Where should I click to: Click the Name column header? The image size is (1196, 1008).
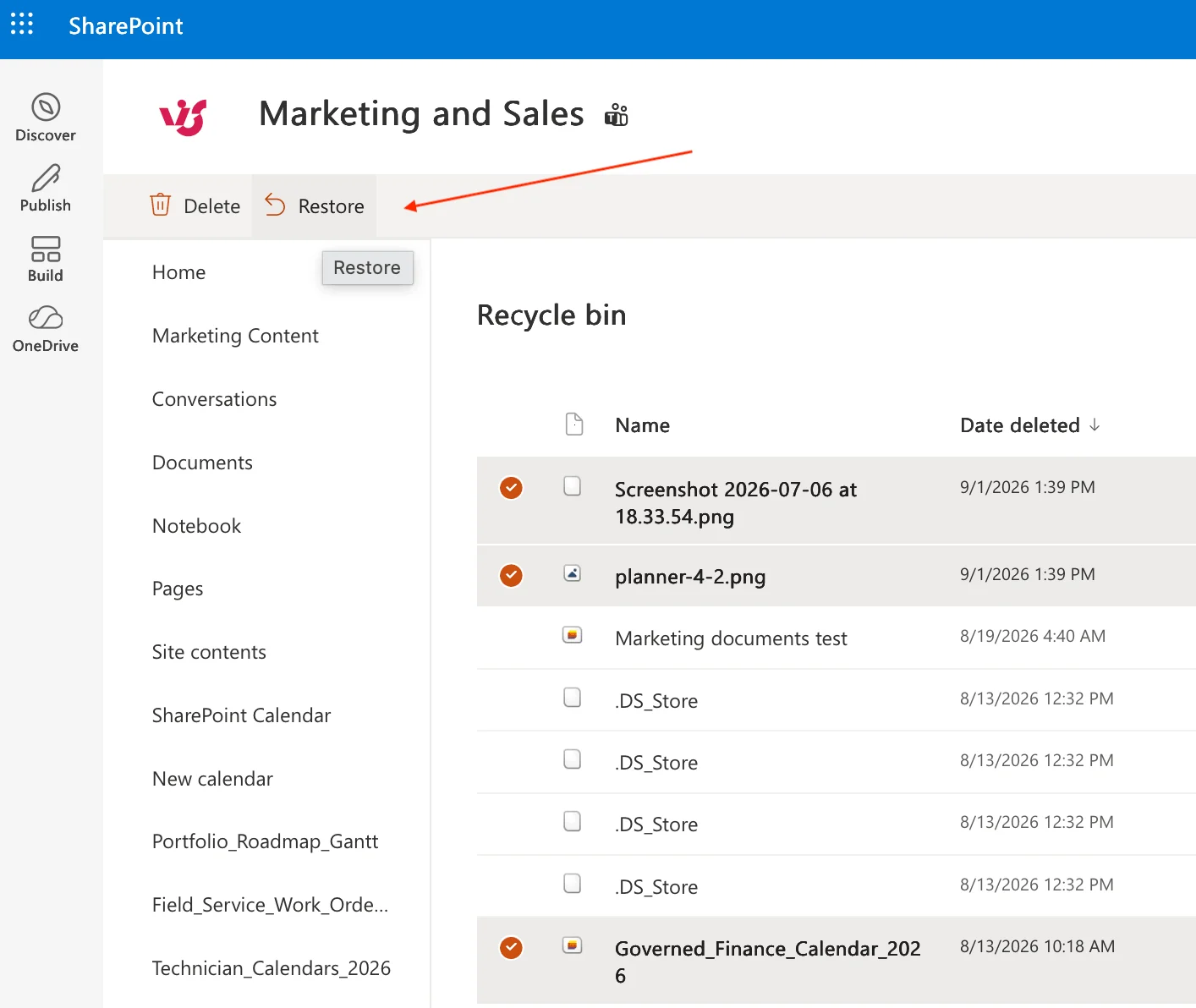click(x=643, y=425)
